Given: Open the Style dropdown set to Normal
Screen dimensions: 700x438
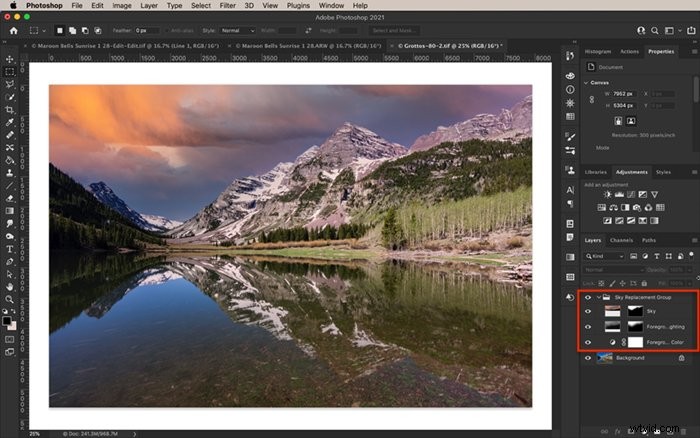Looking at the screenshot, I should (x=238, y=30).
